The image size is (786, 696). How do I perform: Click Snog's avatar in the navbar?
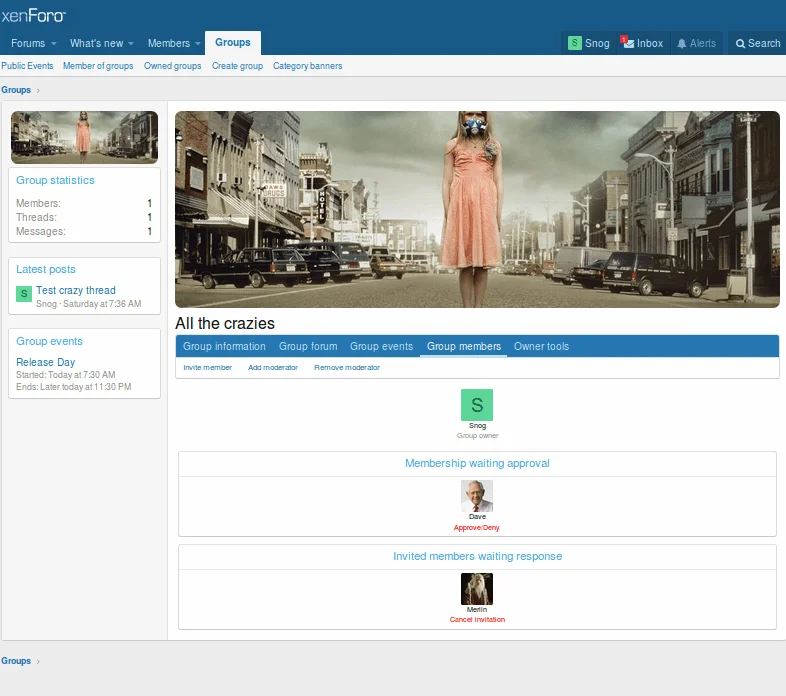pos(575,43)
